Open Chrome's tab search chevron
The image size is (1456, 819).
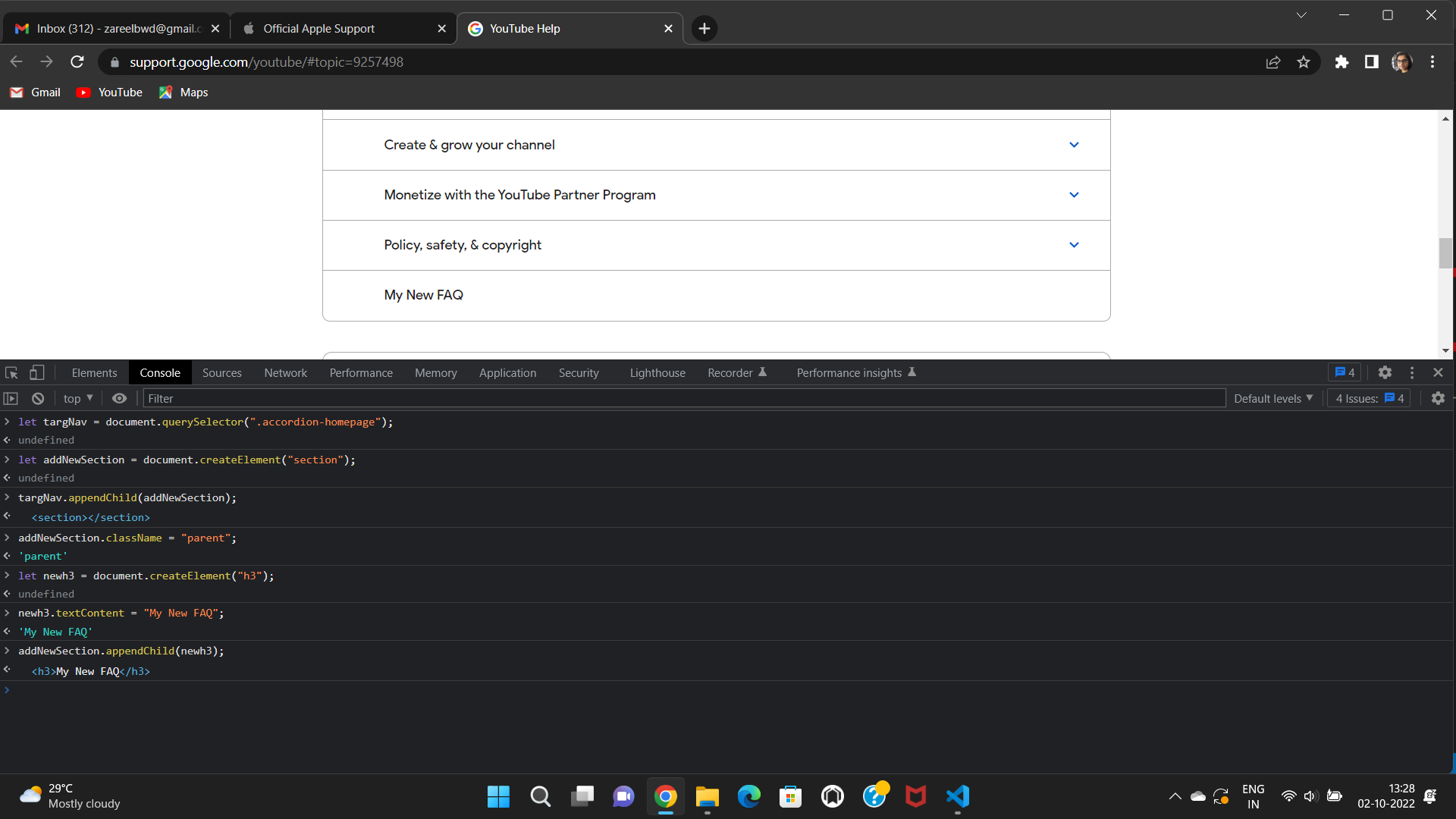[1301, 15]
